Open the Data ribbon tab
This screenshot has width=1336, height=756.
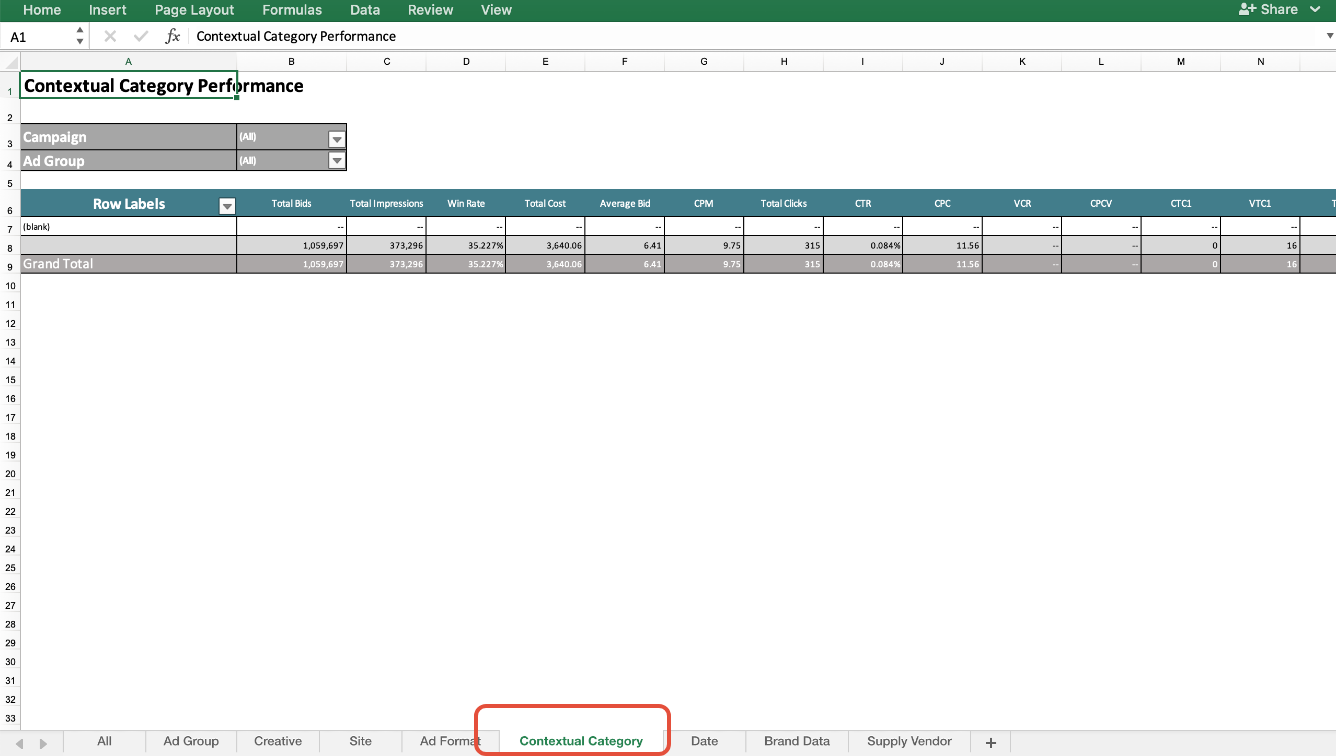365,10
